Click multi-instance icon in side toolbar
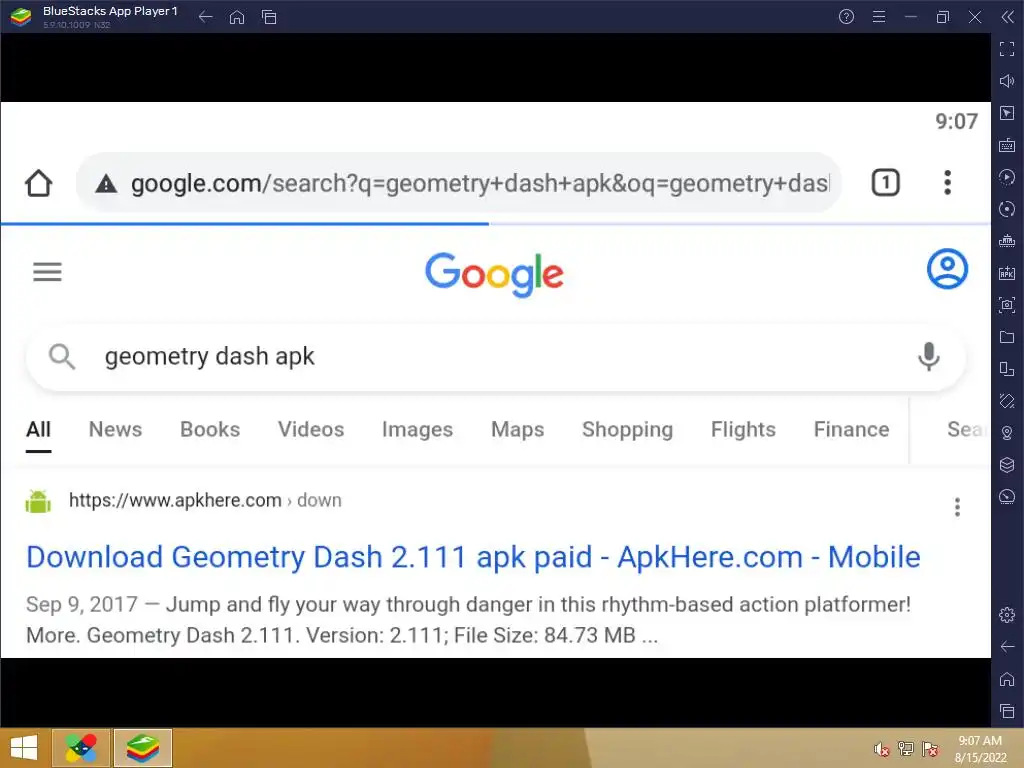Viewport: 1024px width, 768px height. click(x=1007, y=369)
